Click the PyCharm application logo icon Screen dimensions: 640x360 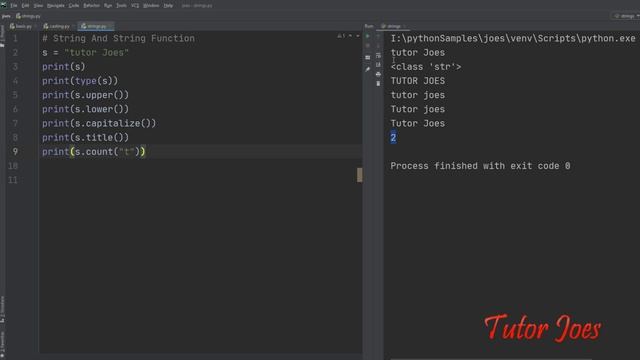4,5
